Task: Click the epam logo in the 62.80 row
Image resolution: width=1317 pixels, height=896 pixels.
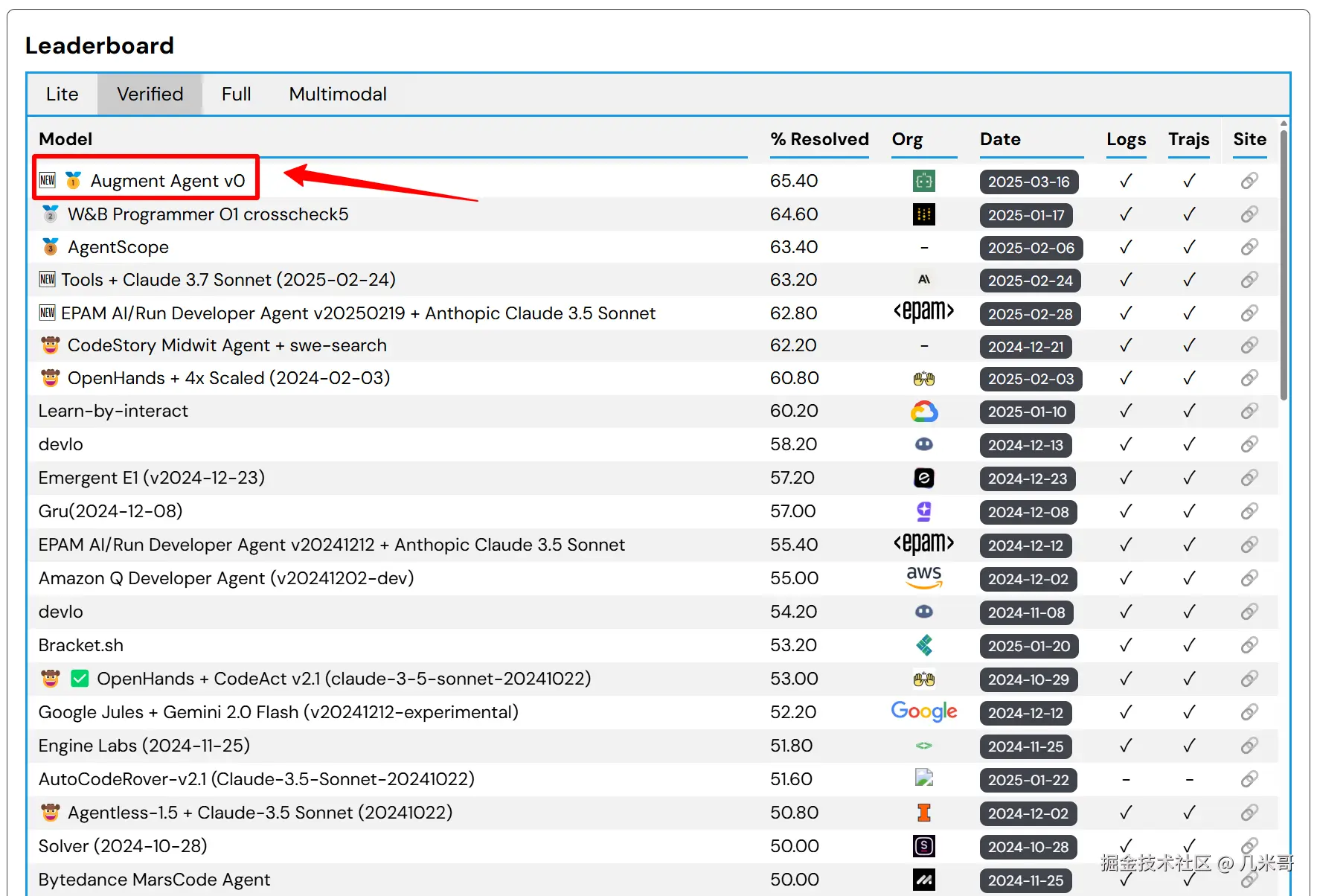Action: 924,311
